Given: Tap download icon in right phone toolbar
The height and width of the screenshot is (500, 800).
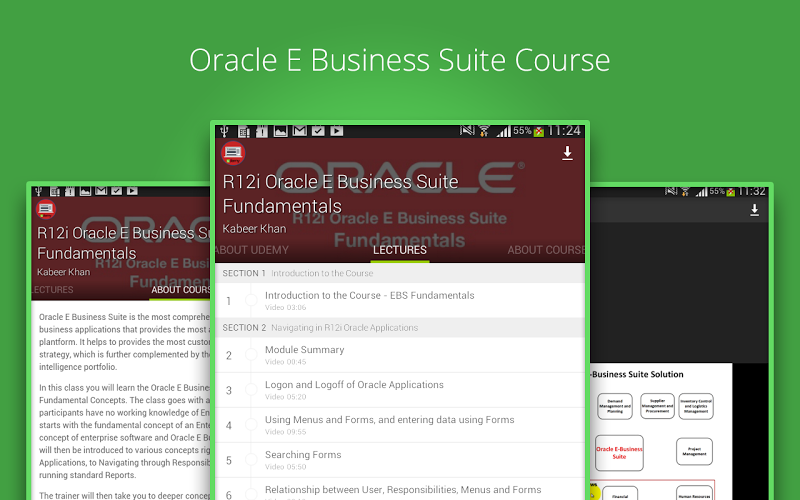Looking at the screenshot, I should point(754,210).
